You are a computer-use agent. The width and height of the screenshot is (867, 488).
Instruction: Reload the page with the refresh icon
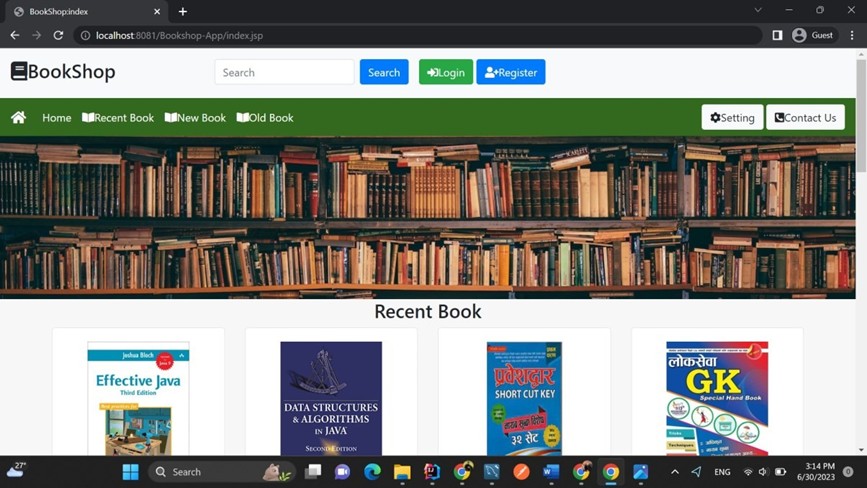pos(58,35)
